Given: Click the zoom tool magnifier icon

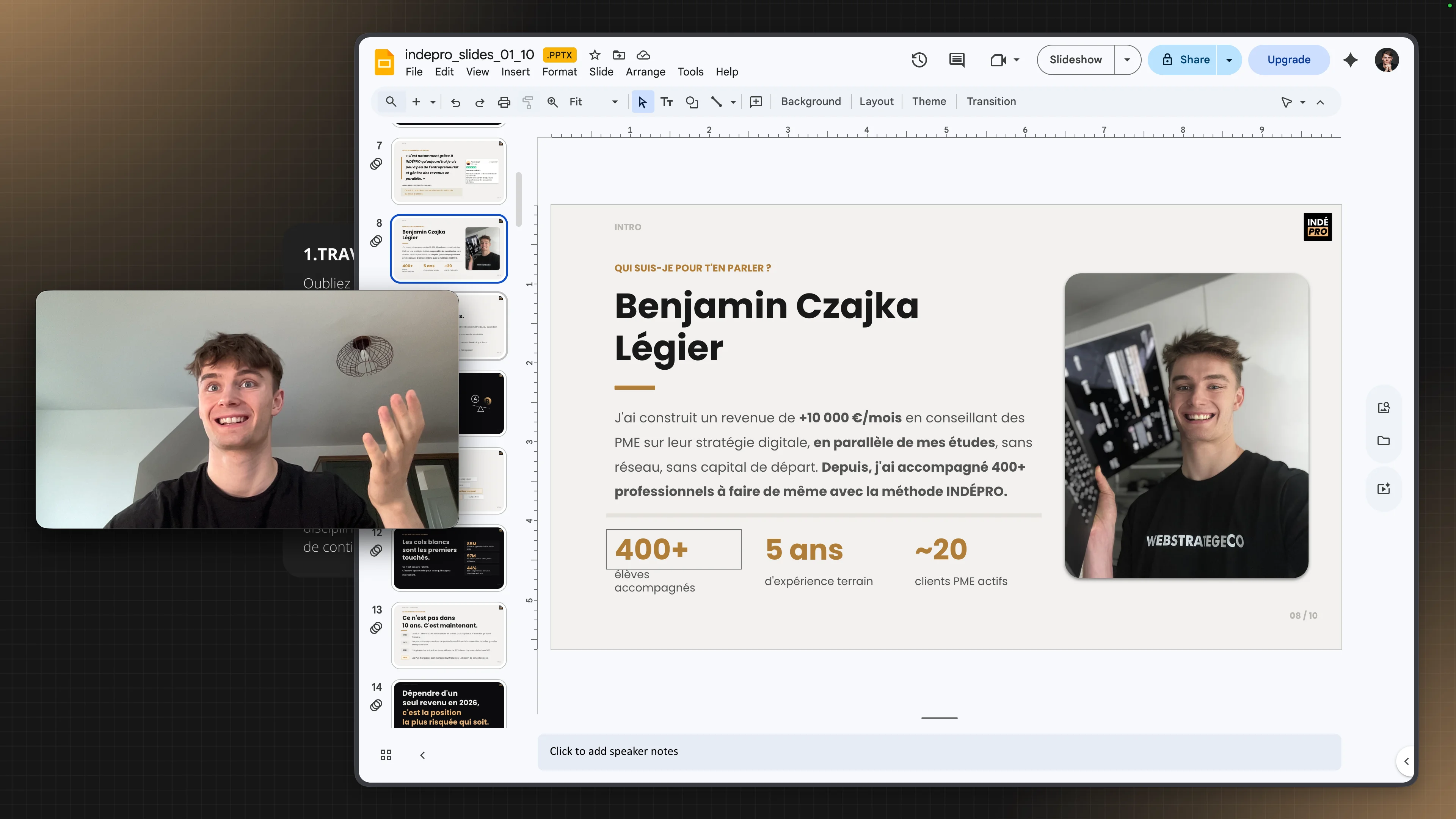Looking at the screenshot, I should pyautogui.click(x=553, y=102).
